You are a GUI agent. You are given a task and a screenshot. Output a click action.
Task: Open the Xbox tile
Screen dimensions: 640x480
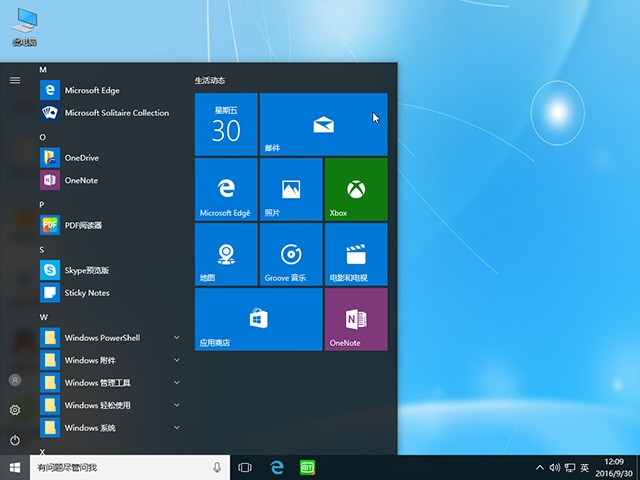pyautogui.click(x=355, y=188)
